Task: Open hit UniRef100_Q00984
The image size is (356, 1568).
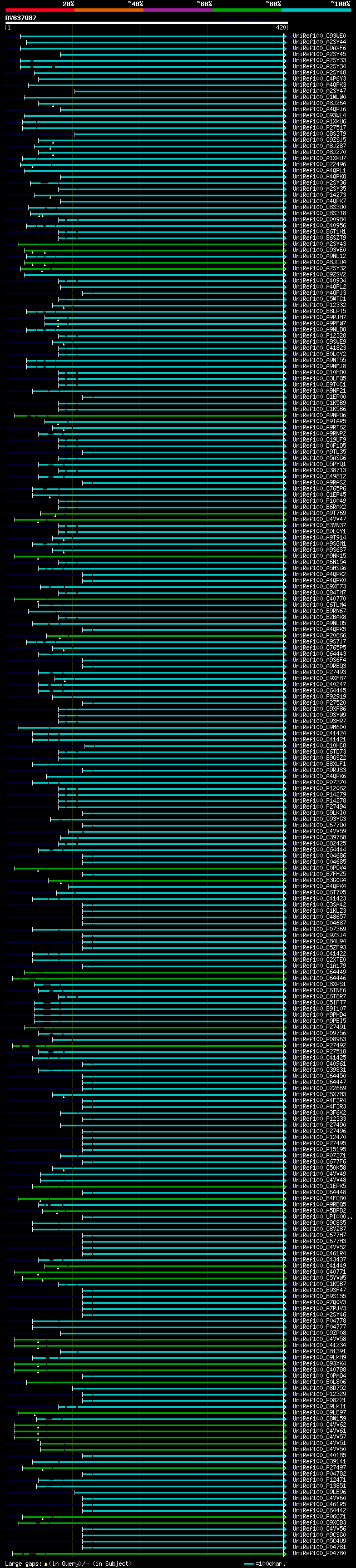Action: (x=319, y=220)
